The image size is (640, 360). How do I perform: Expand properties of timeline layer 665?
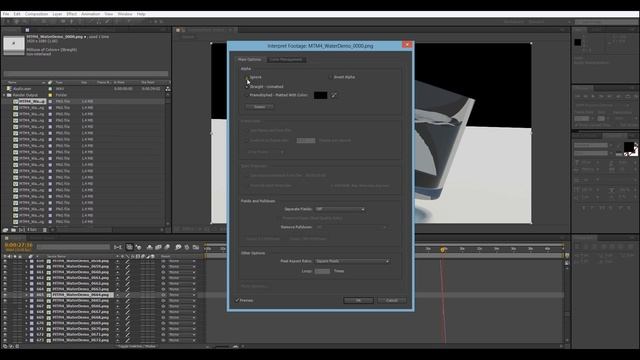27,295
